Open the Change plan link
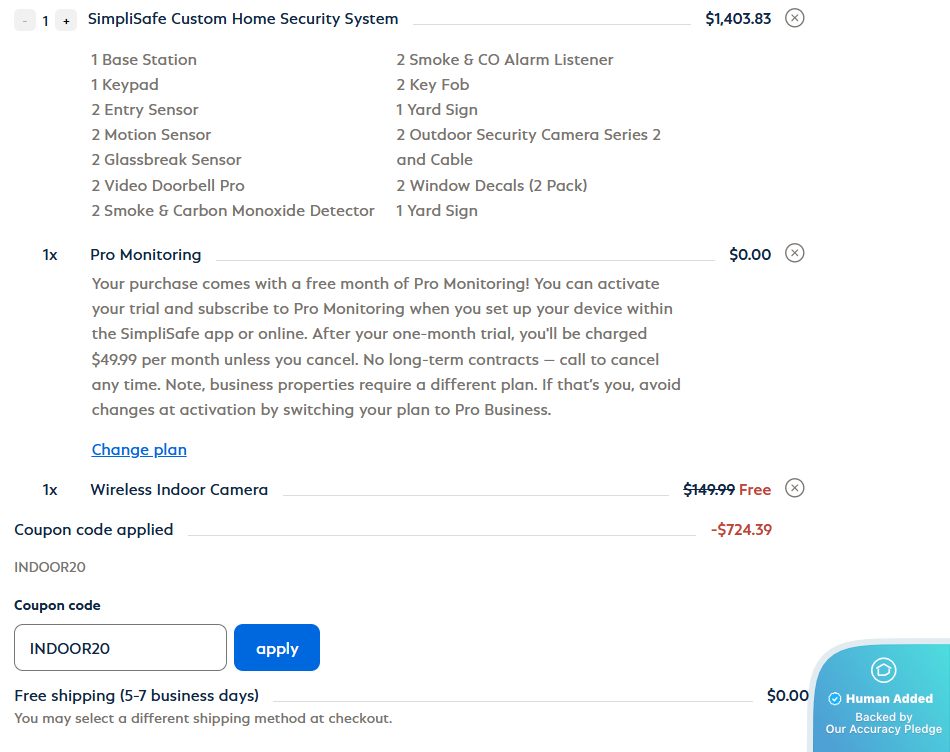Screen dimensions: 950x752 (139, 449)
